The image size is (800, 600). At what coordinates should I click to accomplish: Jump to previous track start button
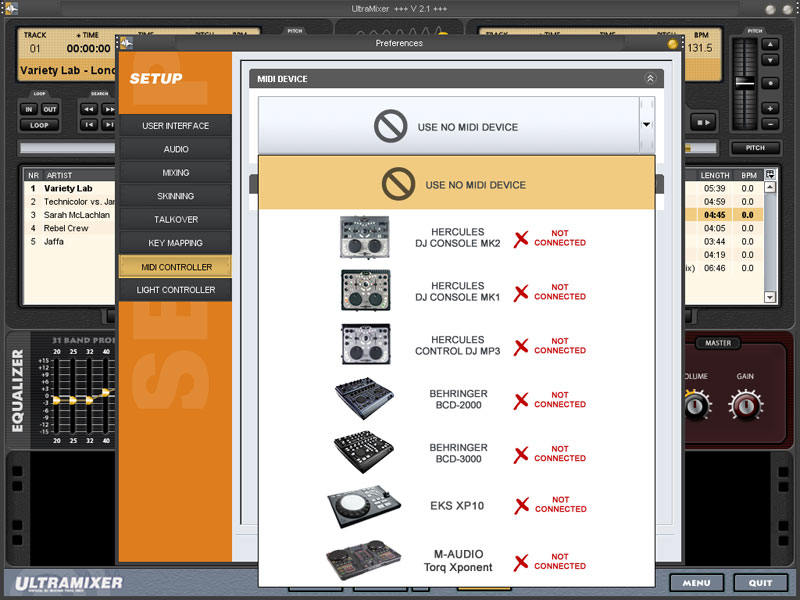click(89, 125)
